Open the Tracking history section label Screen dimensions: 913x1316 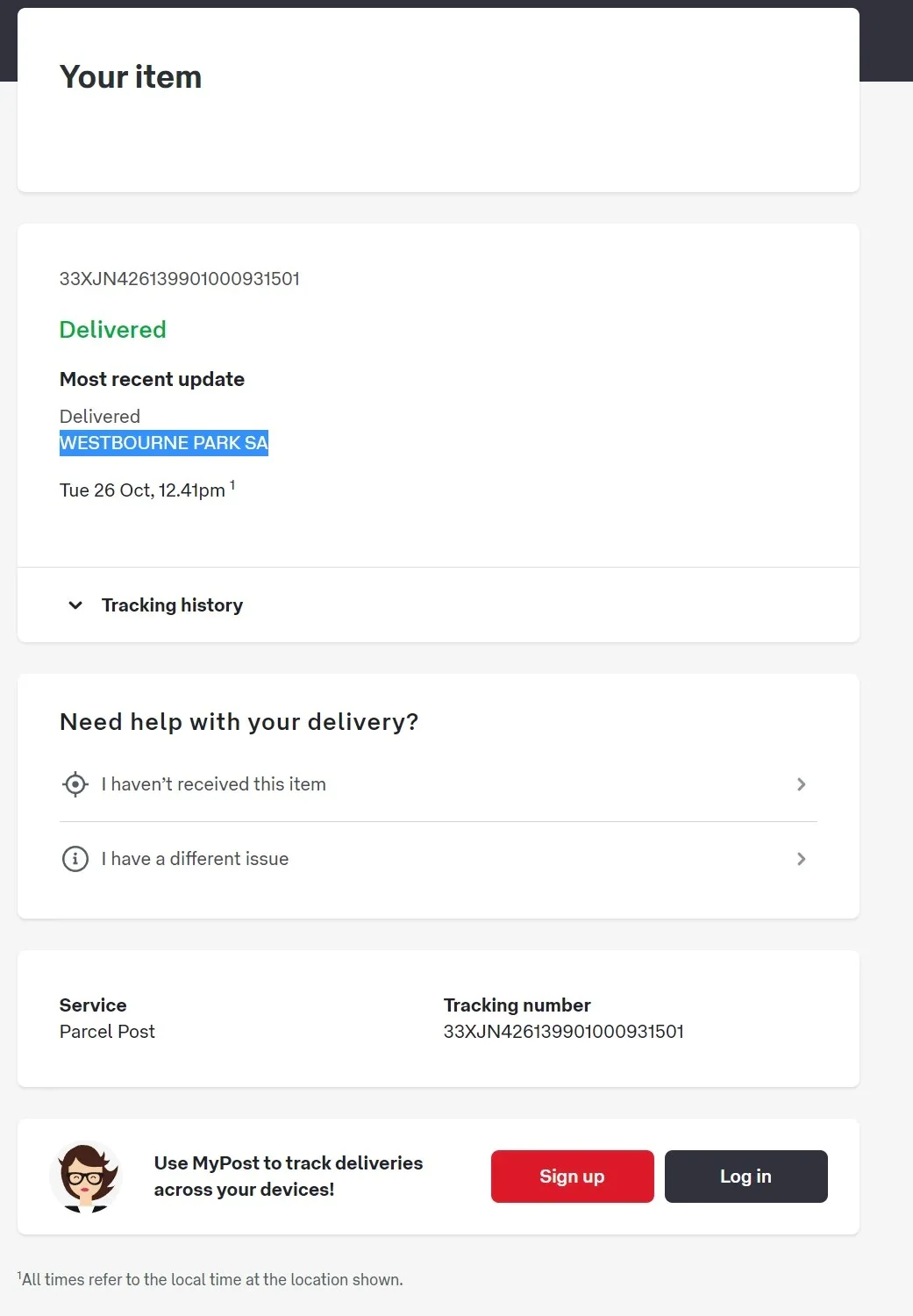click(x=172, y=605)
